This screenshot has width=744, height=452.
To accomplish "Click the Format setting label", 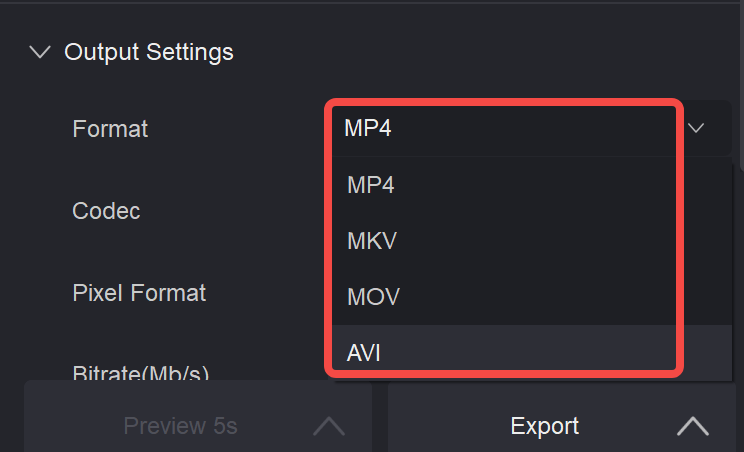I will coord(110,129).
